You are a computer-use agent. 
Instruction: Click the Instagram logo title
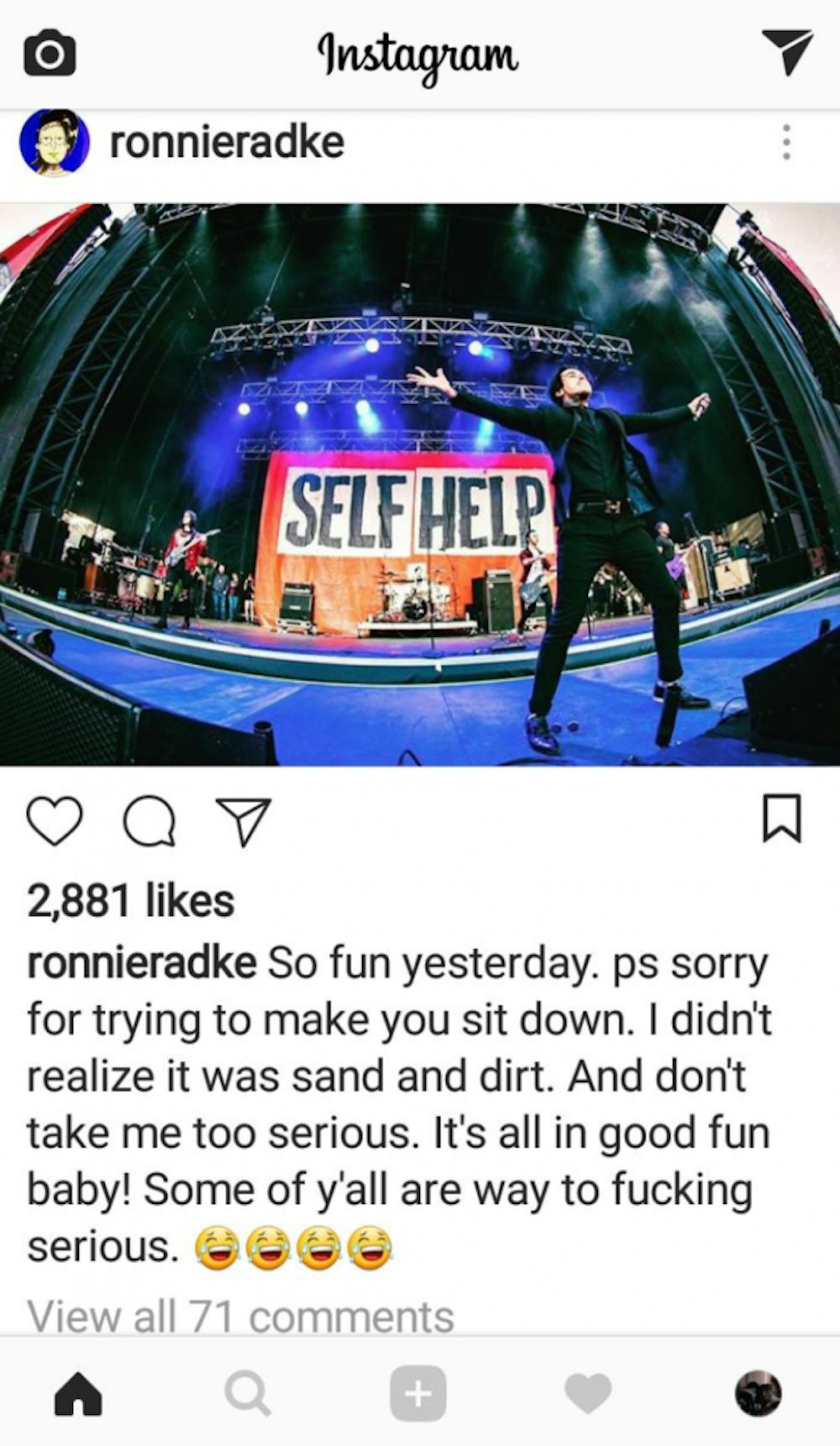click(417, 55)
